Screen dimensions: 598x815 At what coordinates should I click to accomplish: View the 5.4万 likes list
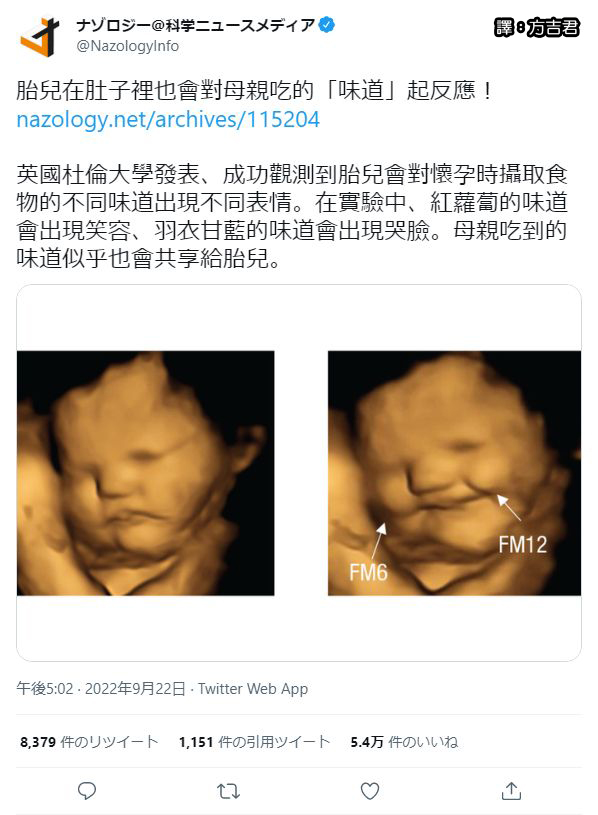coord(404,742)
